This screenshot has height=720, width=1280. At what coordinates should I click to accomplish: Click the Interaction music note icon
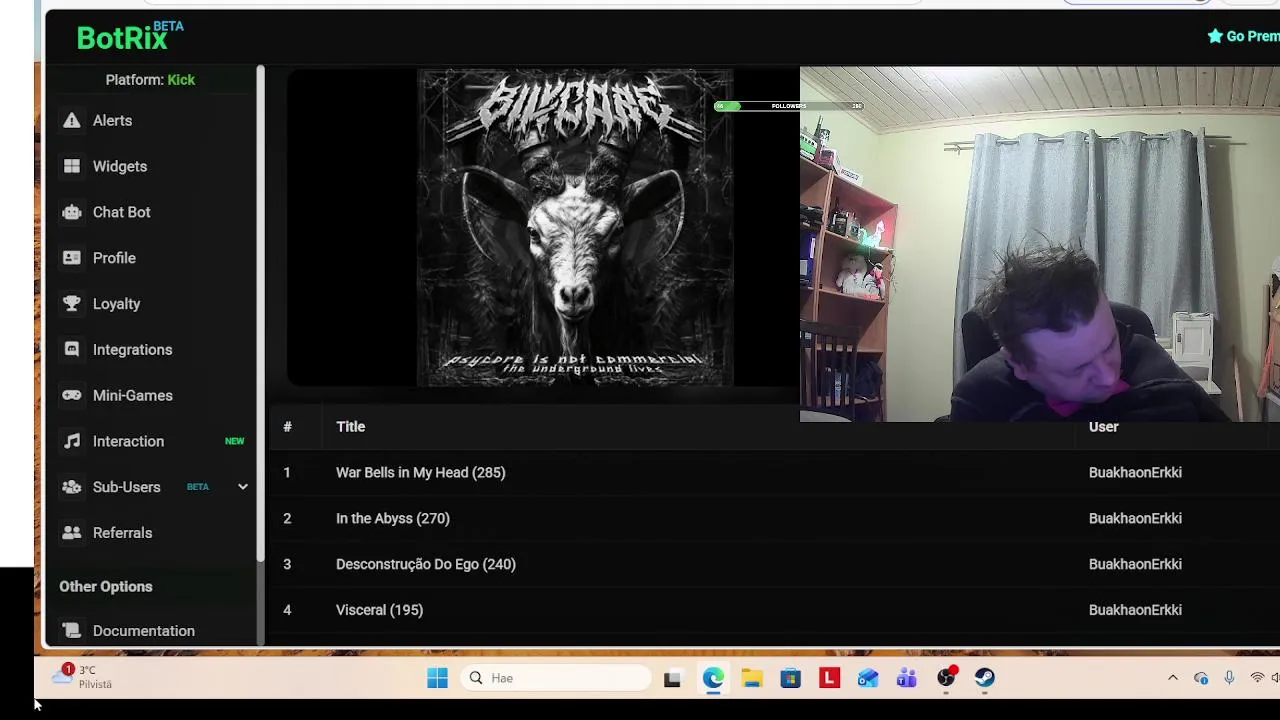pyautogui.click(x=71, y=441)
